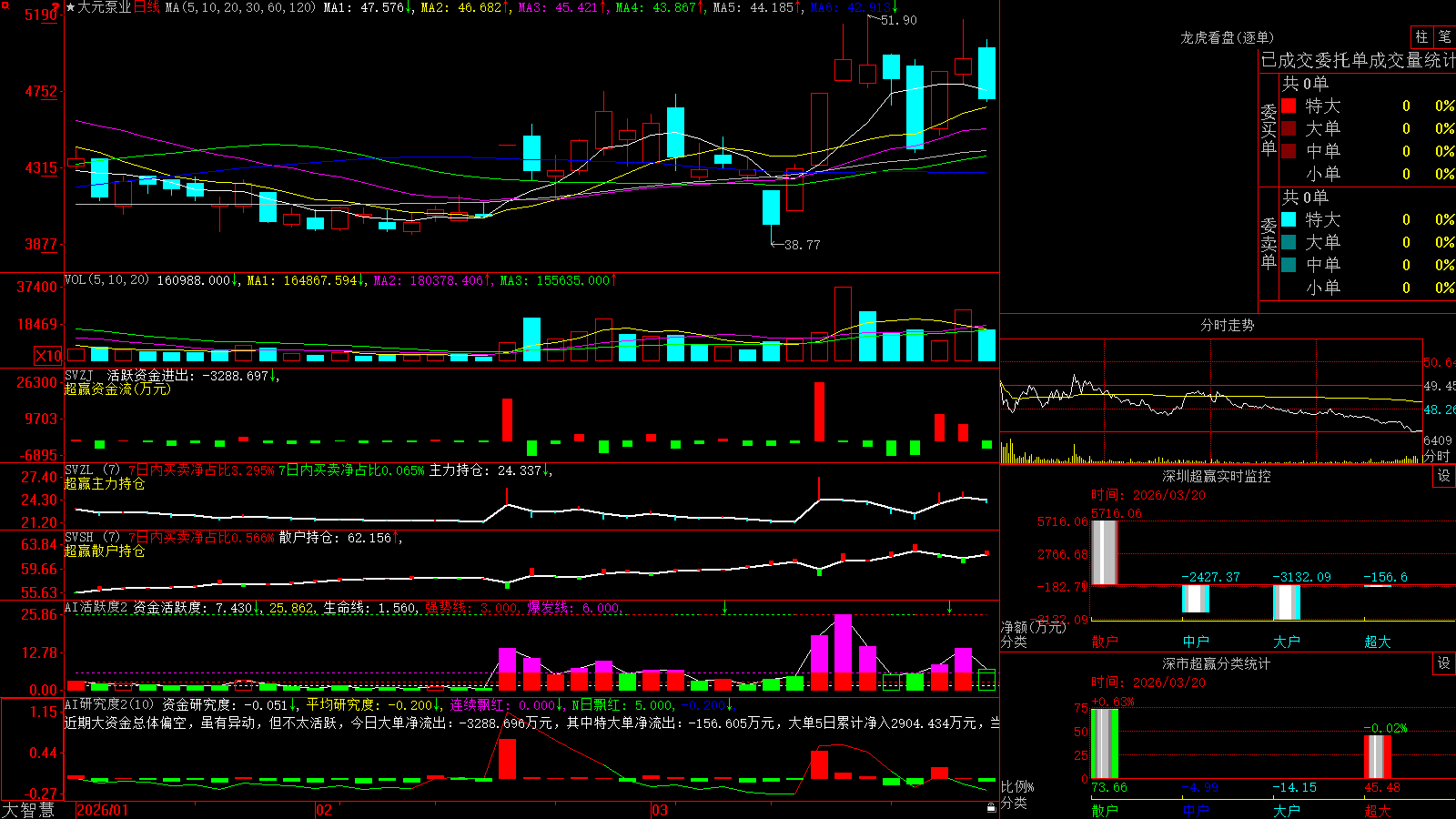1456x819 pixels.
Task: Click the 委卖单 vertical section label
Action: coord(1269,243)
